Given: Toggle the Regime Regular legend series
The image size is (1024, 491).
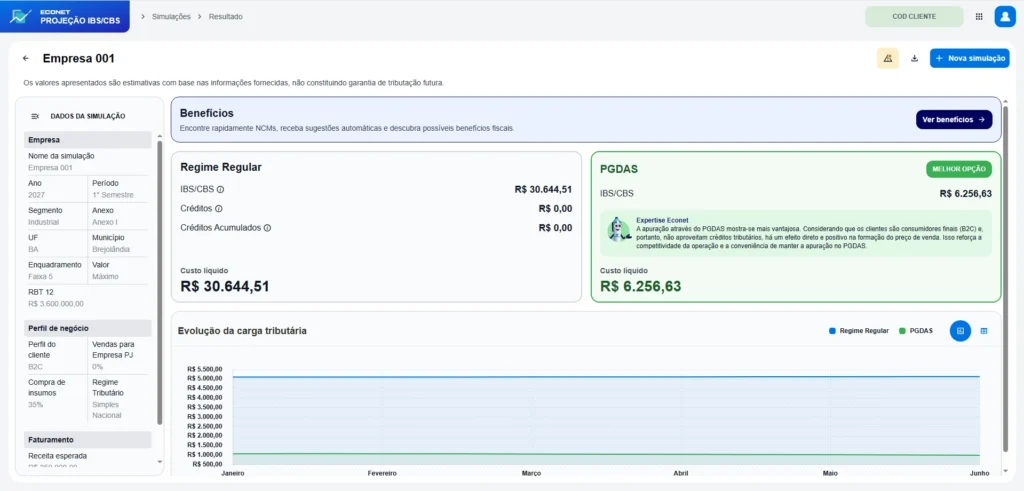Looking at the screenshot, I should point(858,331).
